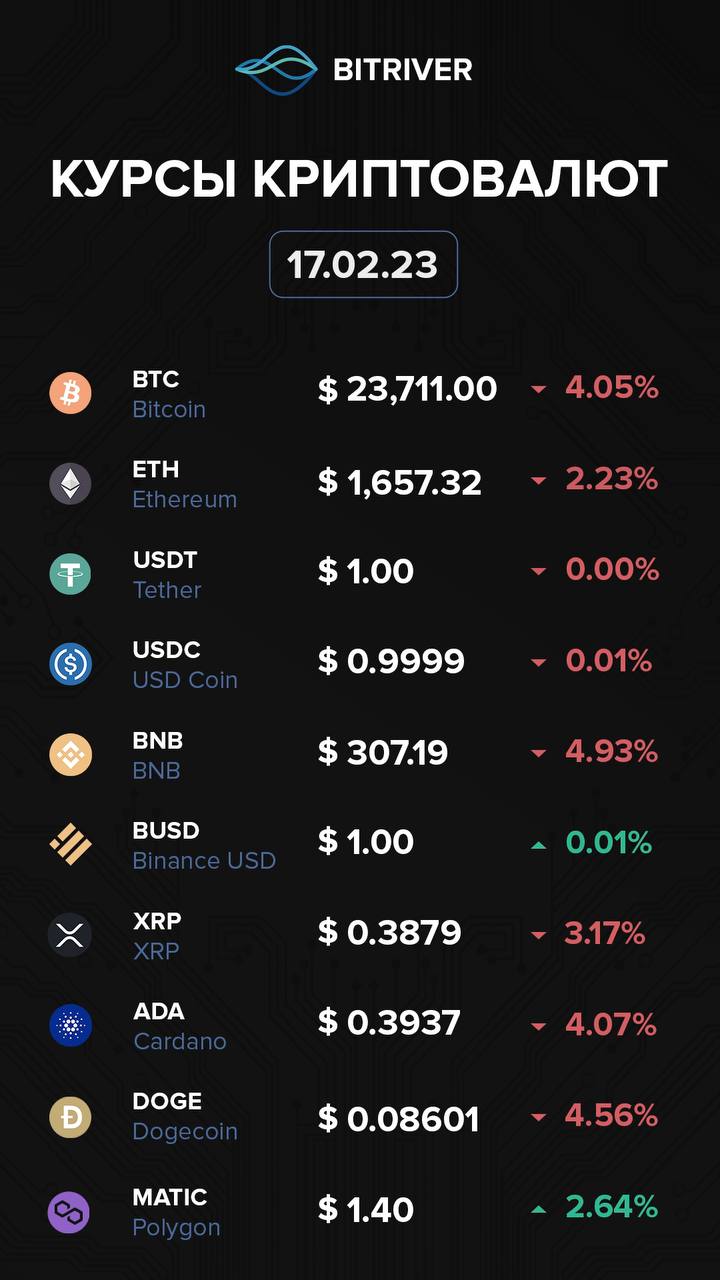720x1280 pixels.
Task: Click the green up arrow beside MATIC's 2.64%
Action: pyautogui.click(x=539, y=1209)
